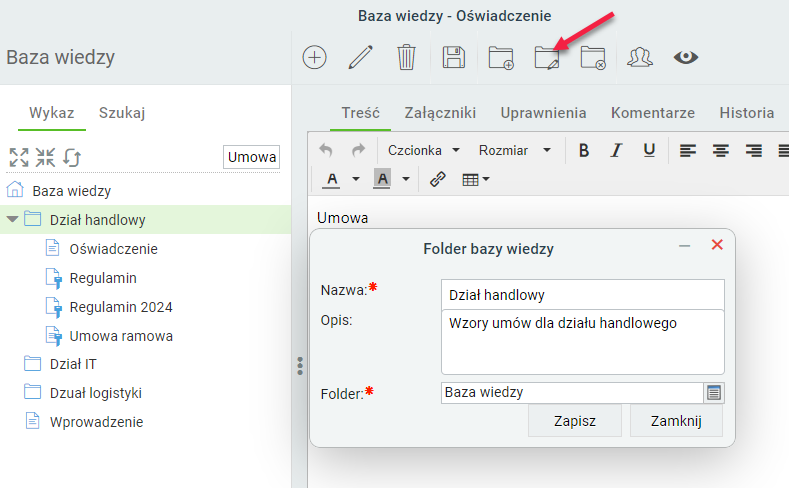Minimize the Folder bazy wiedzy dialog

tap(684, 246)
